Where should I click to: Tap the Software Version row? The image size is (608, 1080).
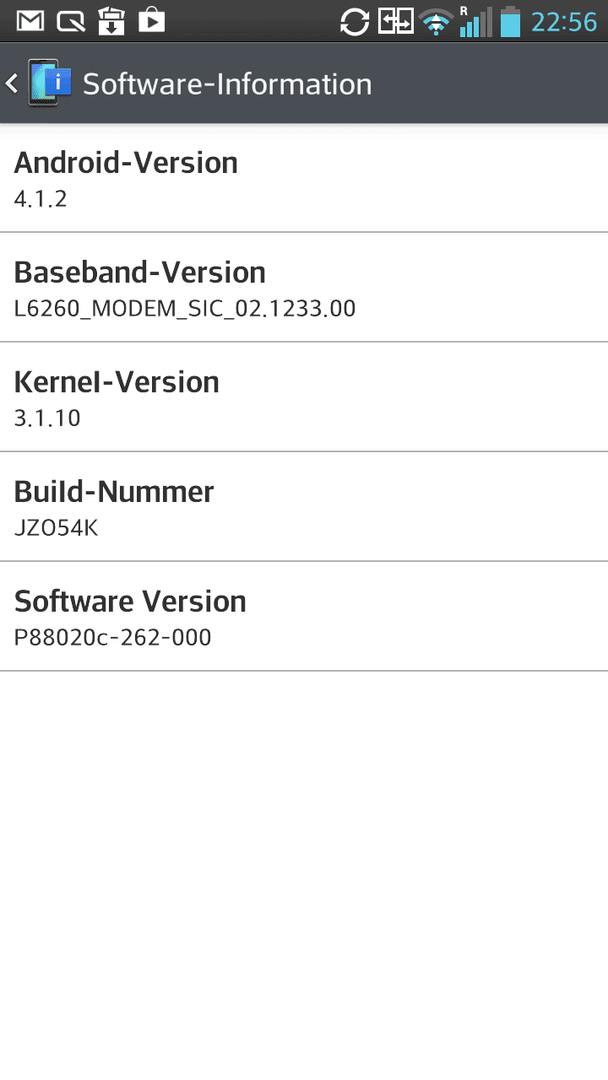[304, 616]
